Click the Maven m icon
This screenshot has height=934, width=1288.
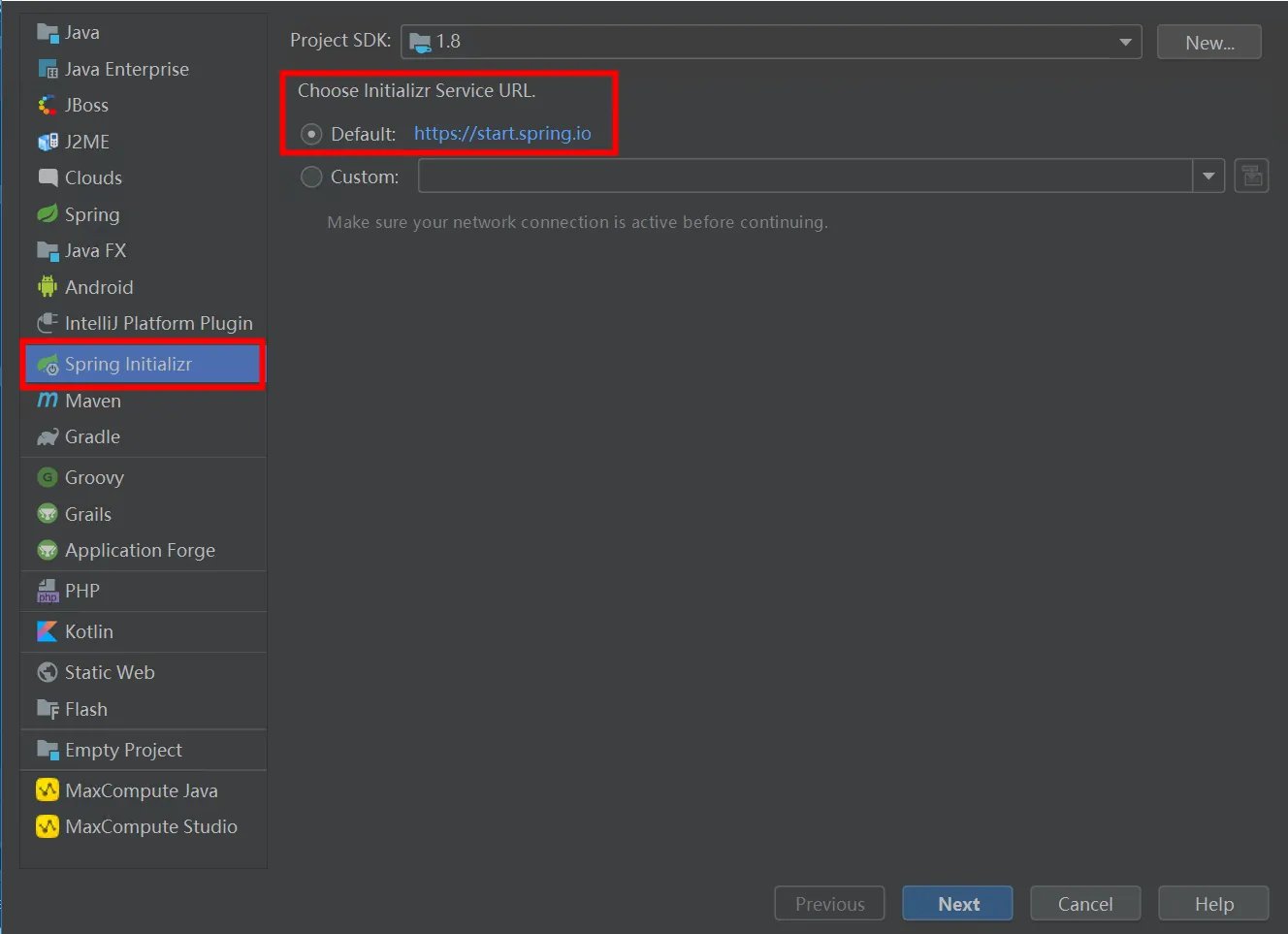[x=48, y=401]
